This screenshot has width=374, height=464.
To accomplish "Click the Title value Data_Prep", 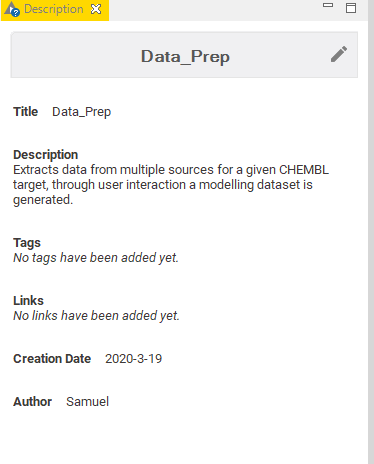I will coord(82,112).
